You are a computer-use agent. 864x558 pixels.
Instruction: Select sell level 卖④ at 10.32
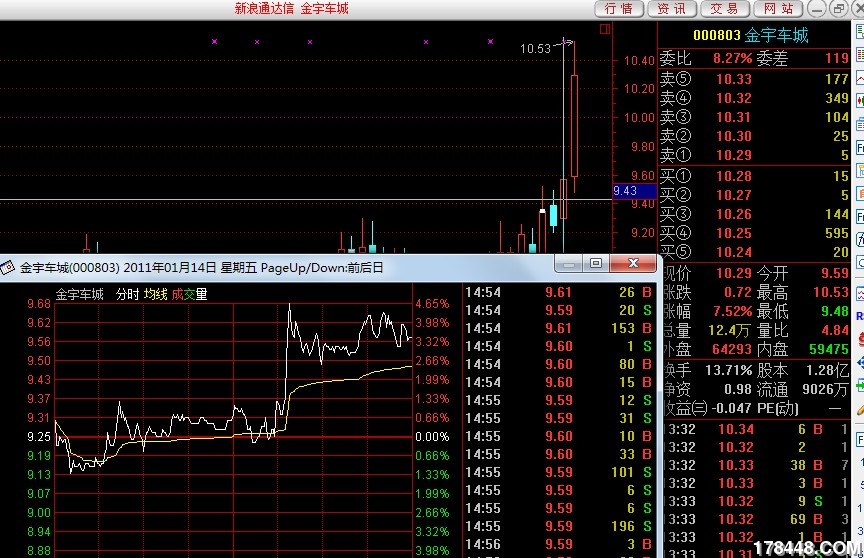[754, 98]
